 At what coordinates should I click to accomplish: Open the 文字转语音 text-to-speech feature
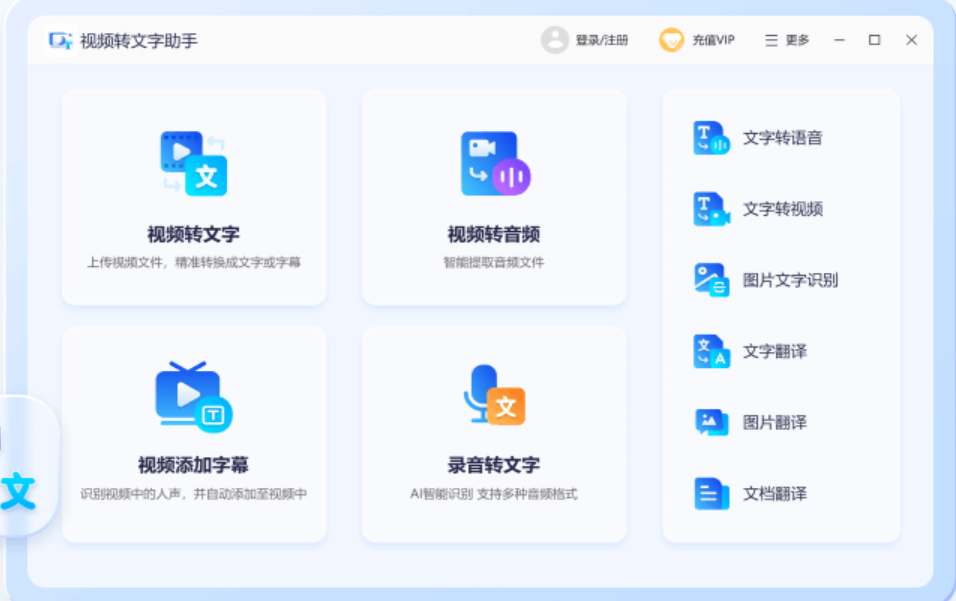(x=781, y=138)
